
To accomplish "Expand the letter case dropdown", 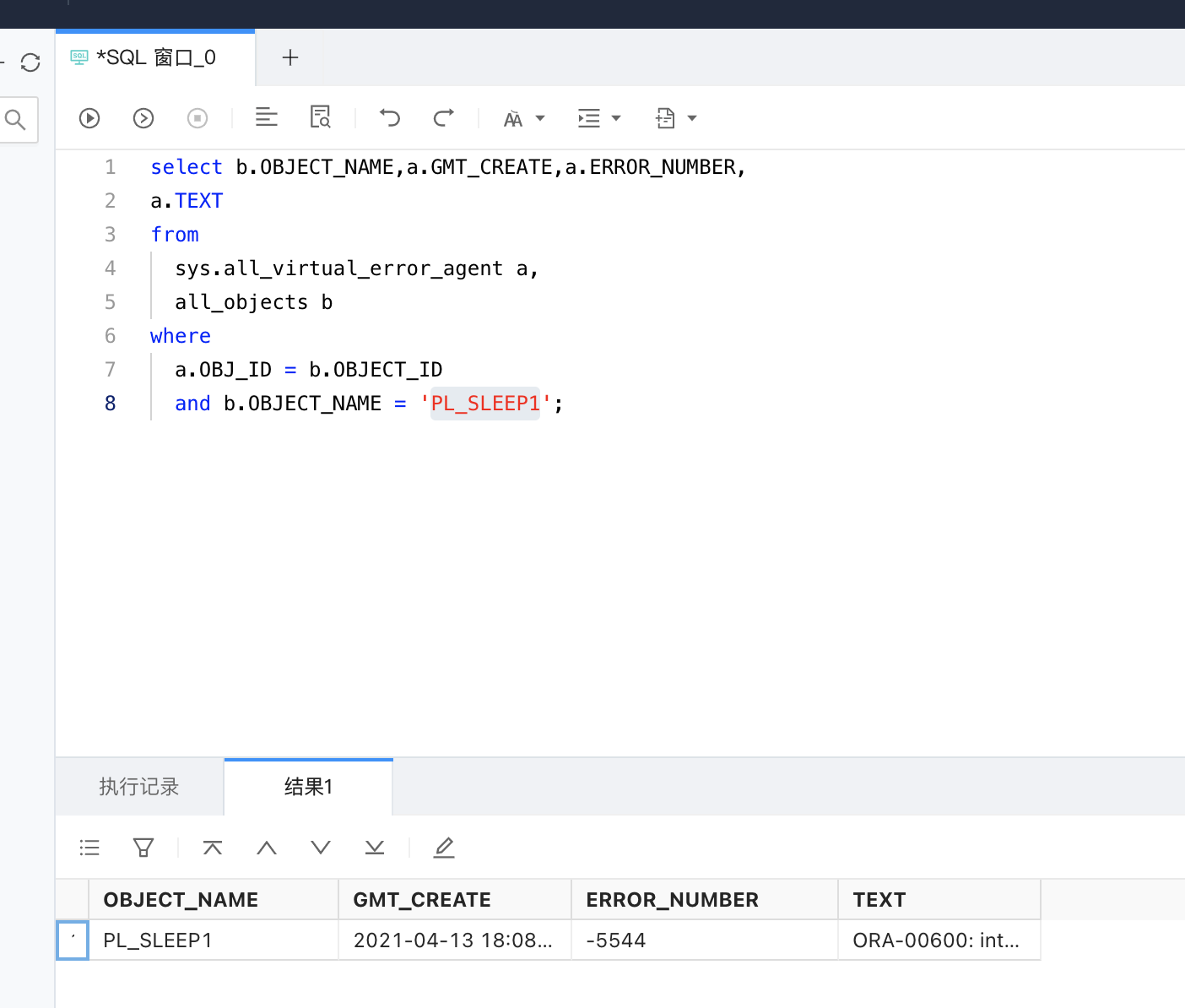I will [x=524, y=118].
